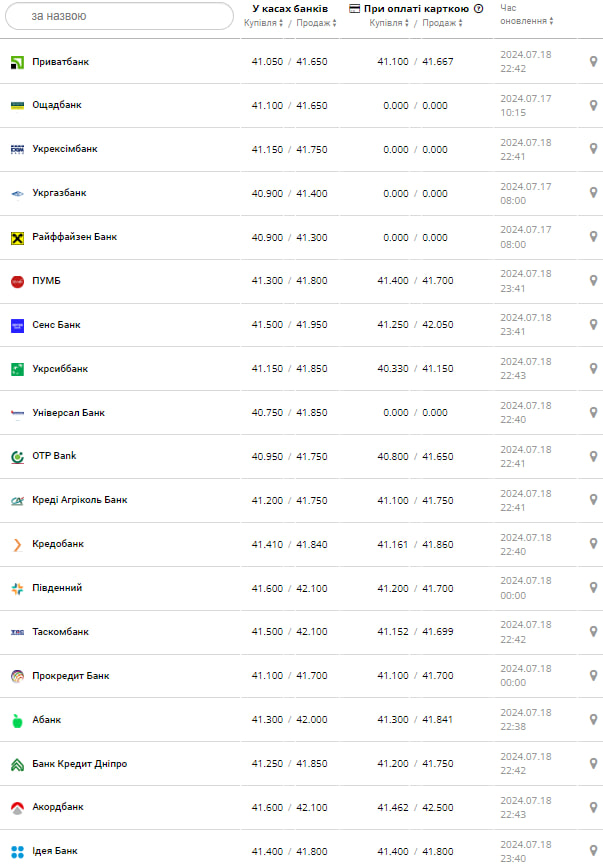603x866 pixels.
Task: Click the map pin icon for Приватбанк
Action: coord(593,62)
